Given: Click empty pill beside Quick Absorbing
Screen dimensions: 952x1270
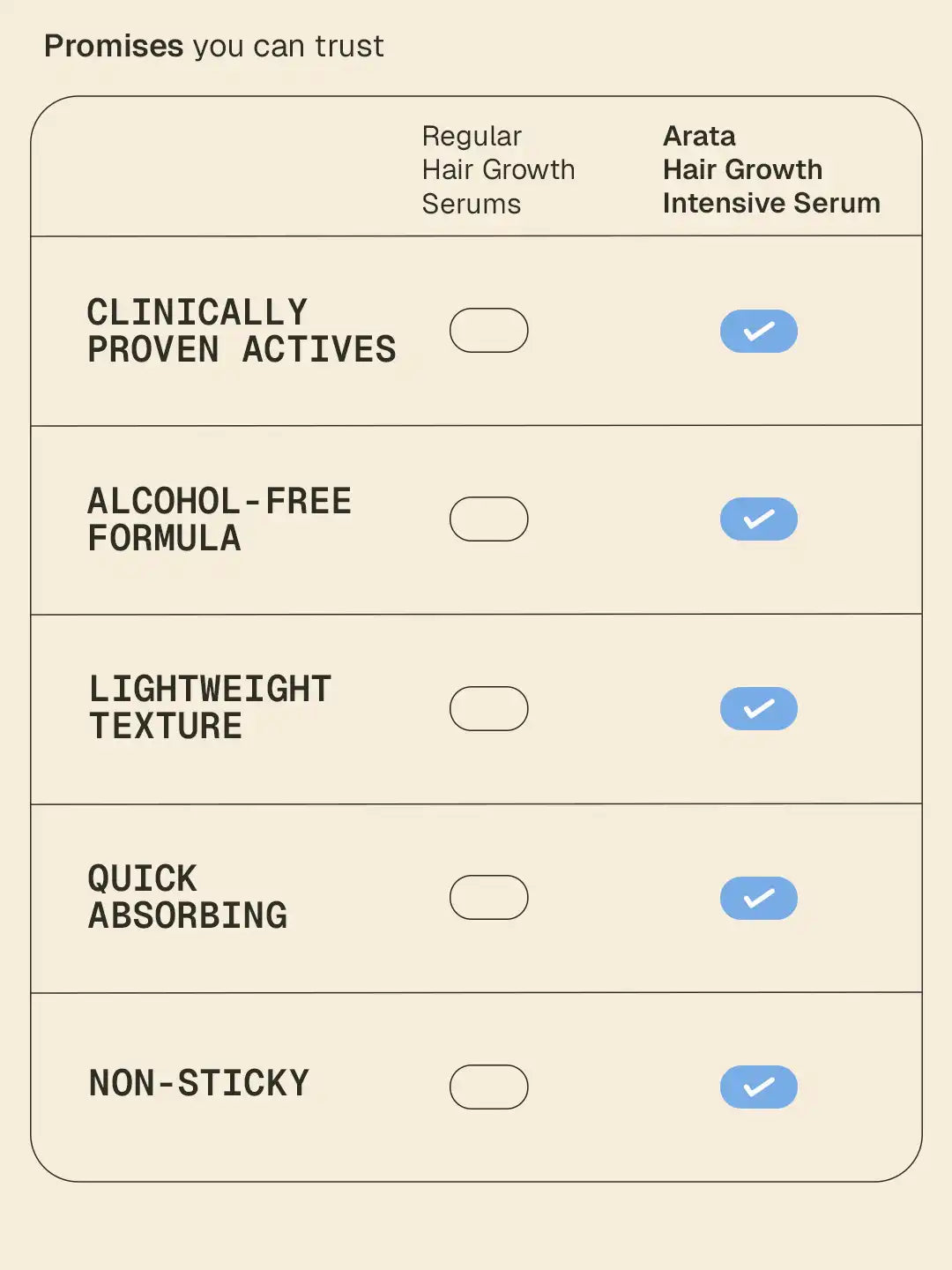Looking at the screenshot, I should tap(488, 898).
